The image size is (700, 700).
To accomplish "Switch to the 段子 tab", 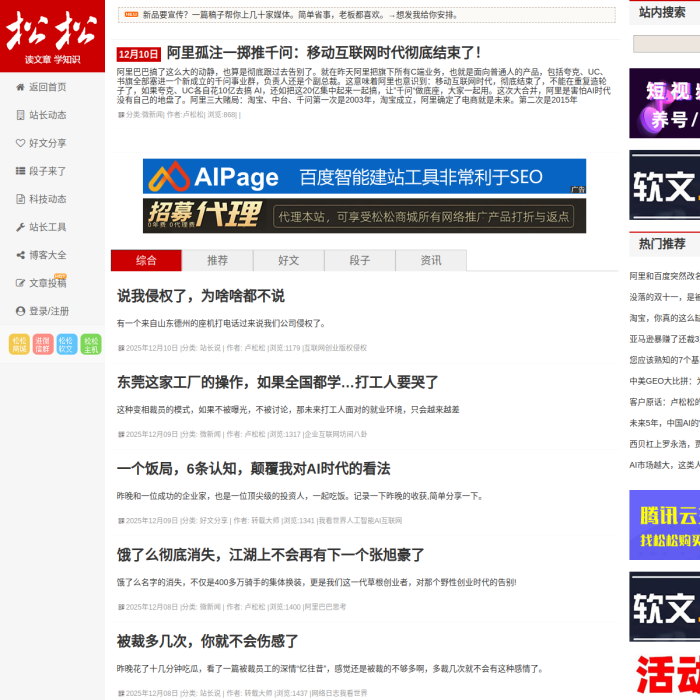I will click(360, 260).
